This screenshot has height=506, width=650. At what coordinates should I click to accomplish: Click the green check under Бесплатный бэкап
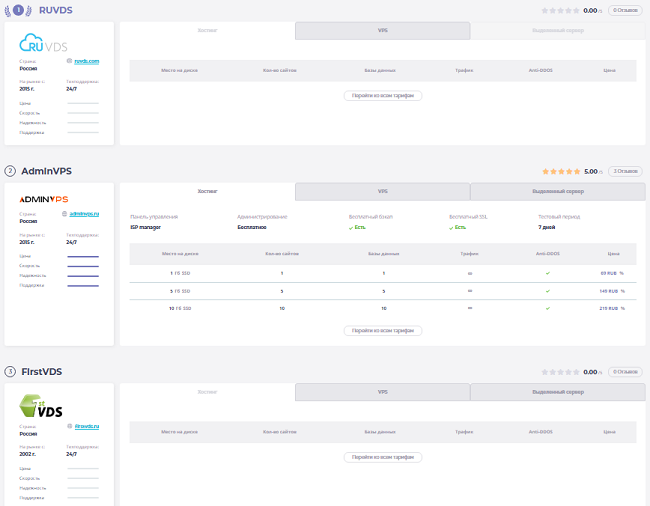[351, 228]
